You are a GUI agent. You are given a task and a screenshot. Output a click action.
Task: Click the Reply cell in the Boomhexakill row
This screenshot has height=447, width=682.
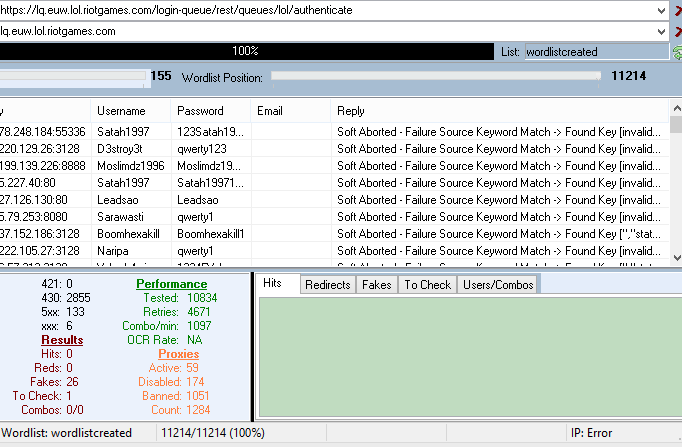(x=499, y=234)
